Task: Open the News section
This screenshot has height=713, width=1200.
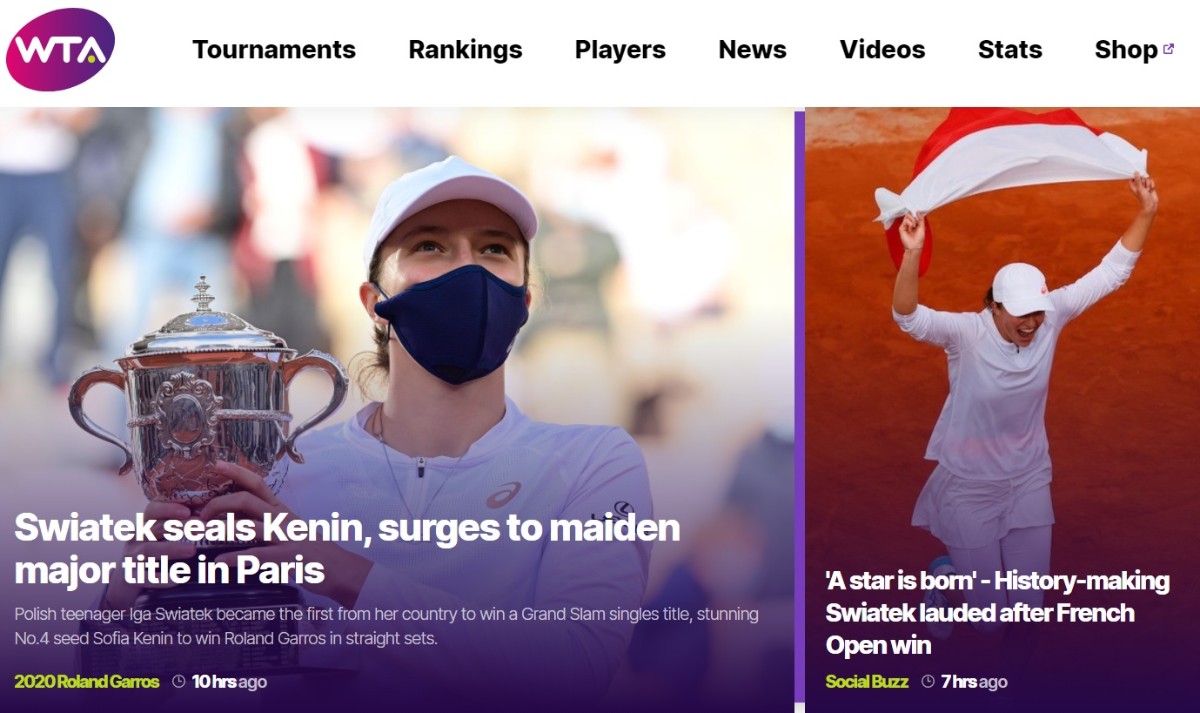Action: (753, 50)
